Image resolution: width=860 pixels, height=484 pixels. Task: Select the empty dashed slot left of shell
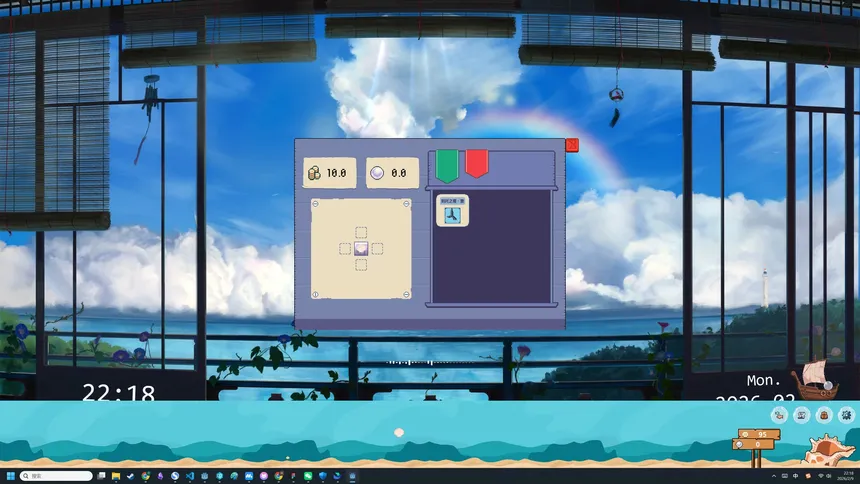pos(344,249)
